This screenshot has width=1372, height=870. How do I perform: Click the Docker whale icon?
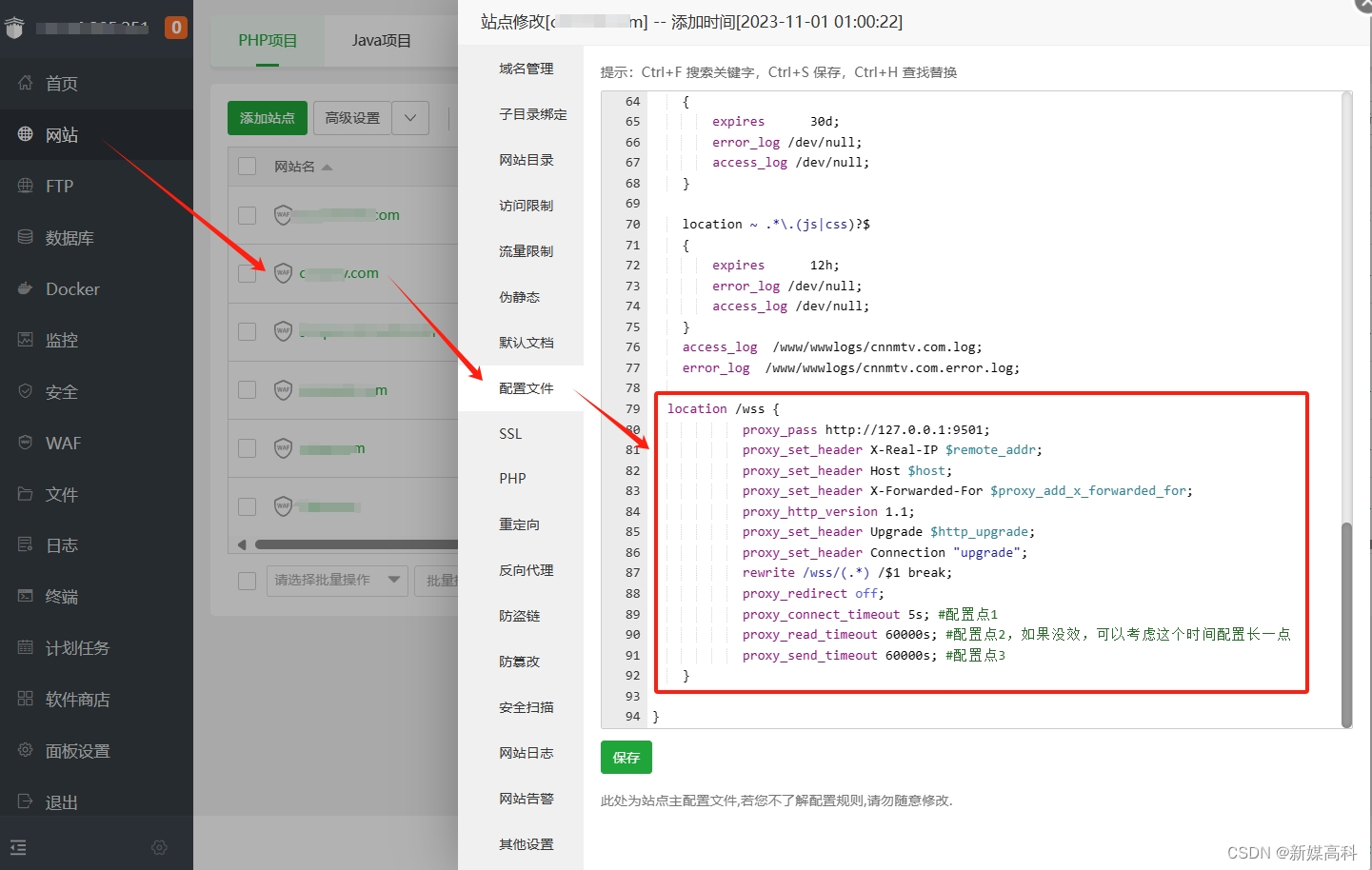[x=25, y=288]
